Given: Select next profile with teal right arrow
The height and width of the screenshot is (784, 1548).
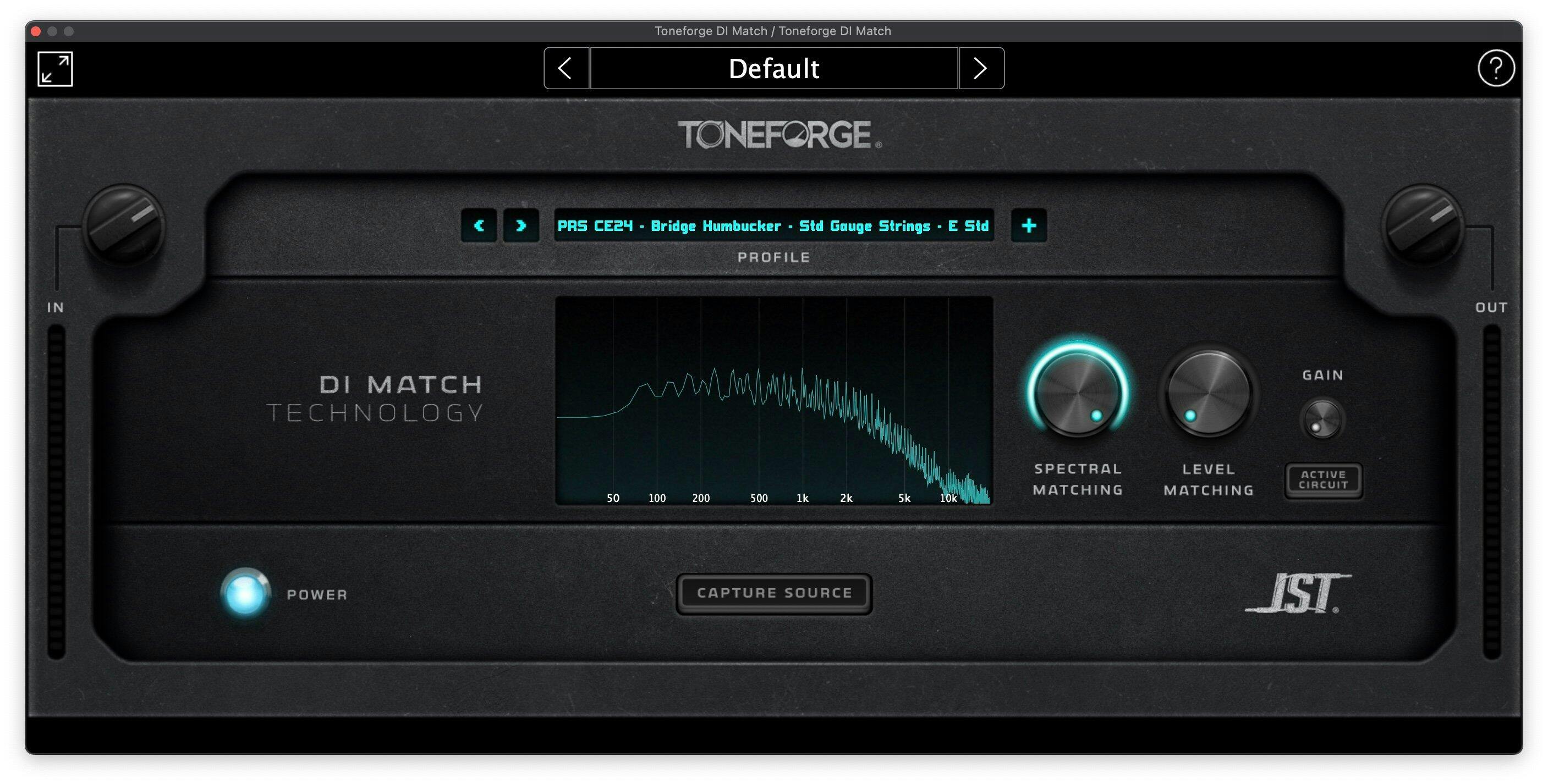Looking at the screenshot, I should click(521, 226).
